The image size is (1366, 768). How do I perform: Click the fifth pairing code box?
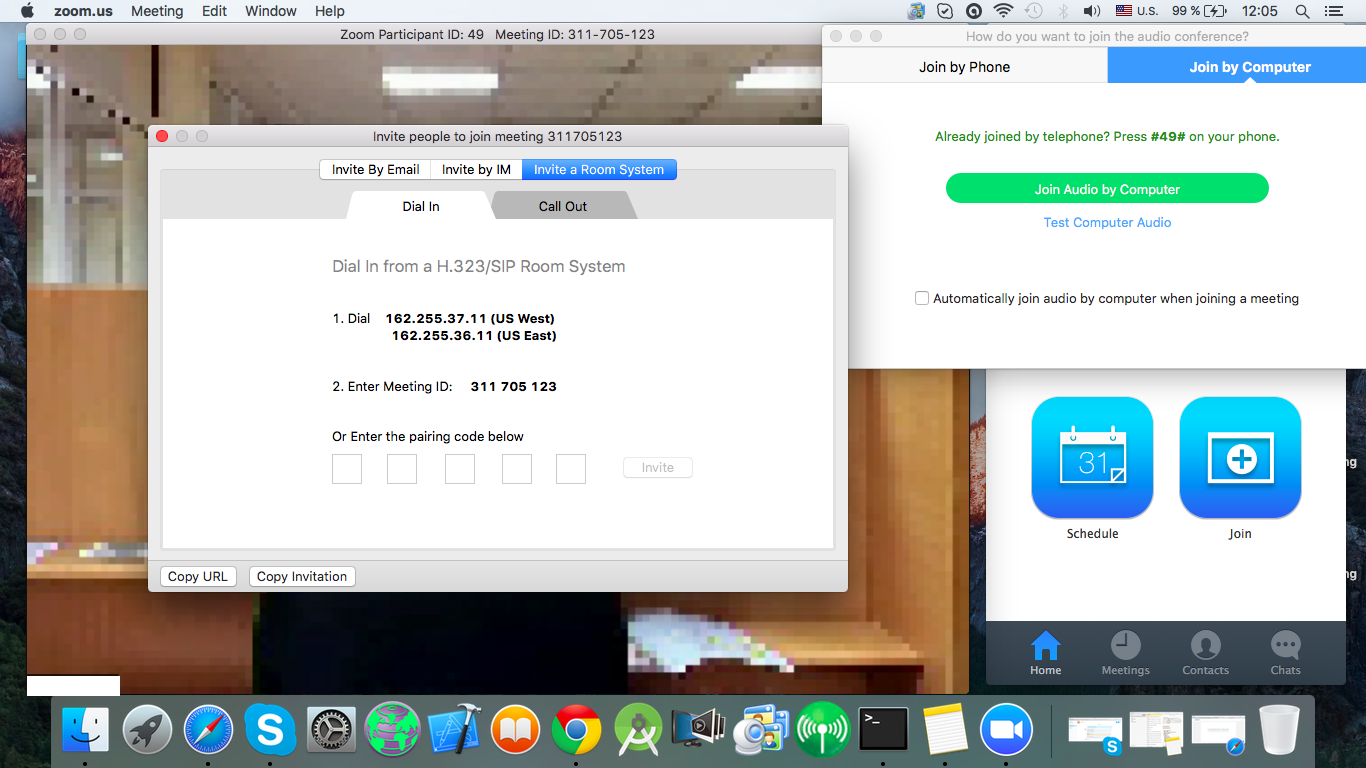pyautogui.click(x=571, y=469)
